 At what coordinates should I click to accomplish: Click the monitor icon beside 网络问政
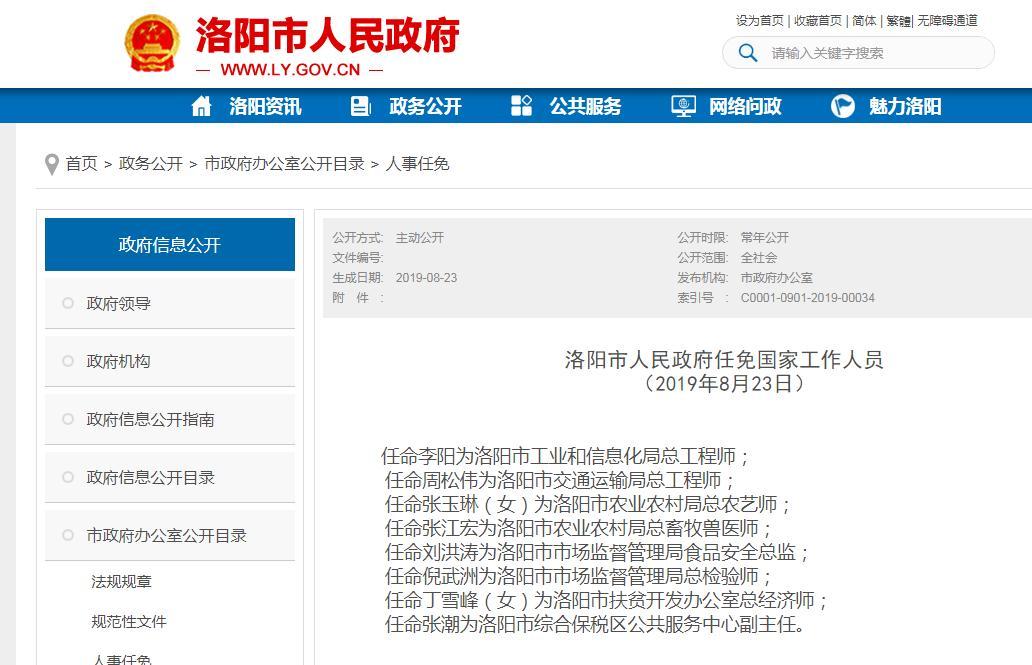pos(682,105)
